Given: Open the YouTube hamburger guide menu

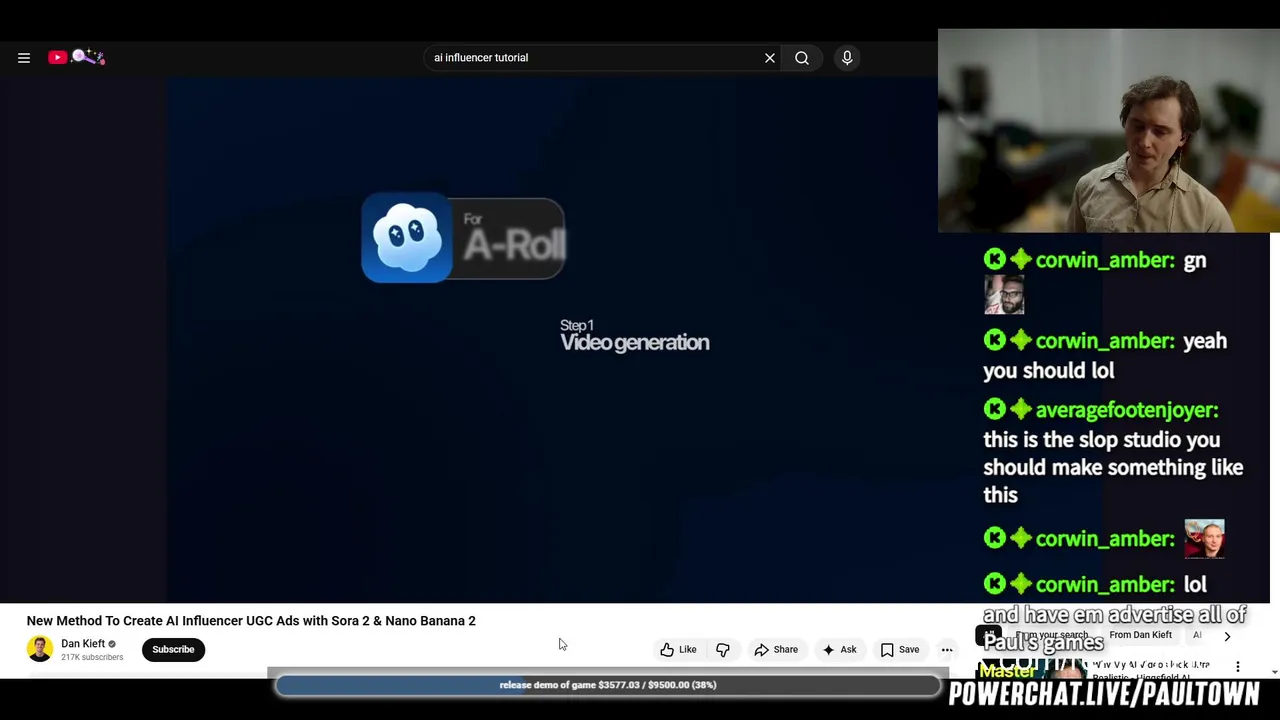Looking at the screenshot, I should point(24,58).
